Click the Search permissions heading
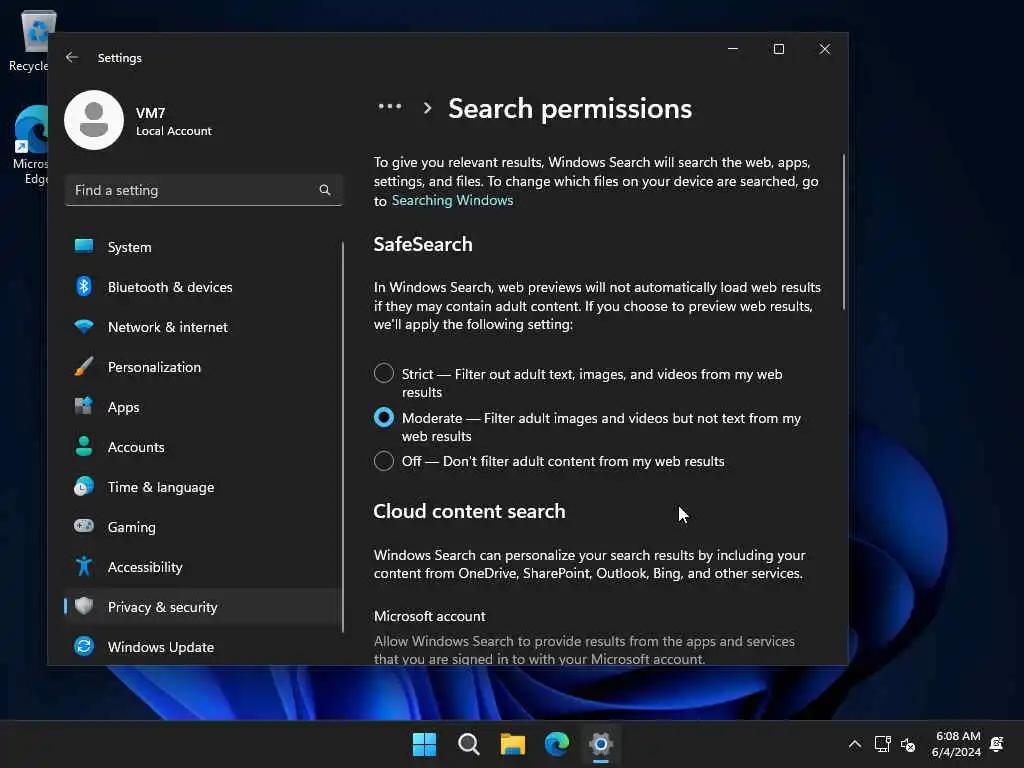 [x=569, y=108]
